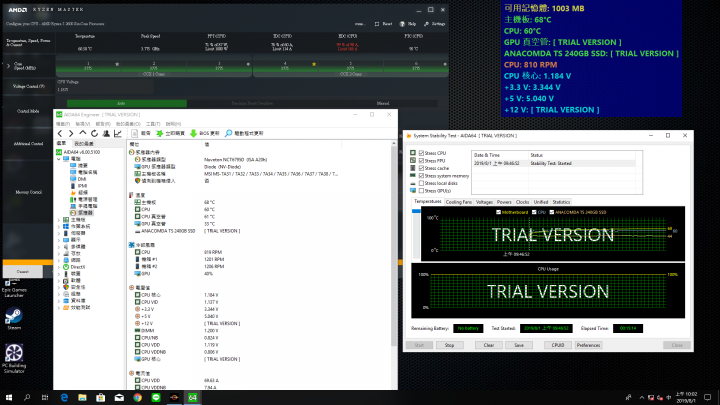The height and width of the screenshot is (405, 720).
Task: Open CPUID from stability test
Action: coord(558,345)
